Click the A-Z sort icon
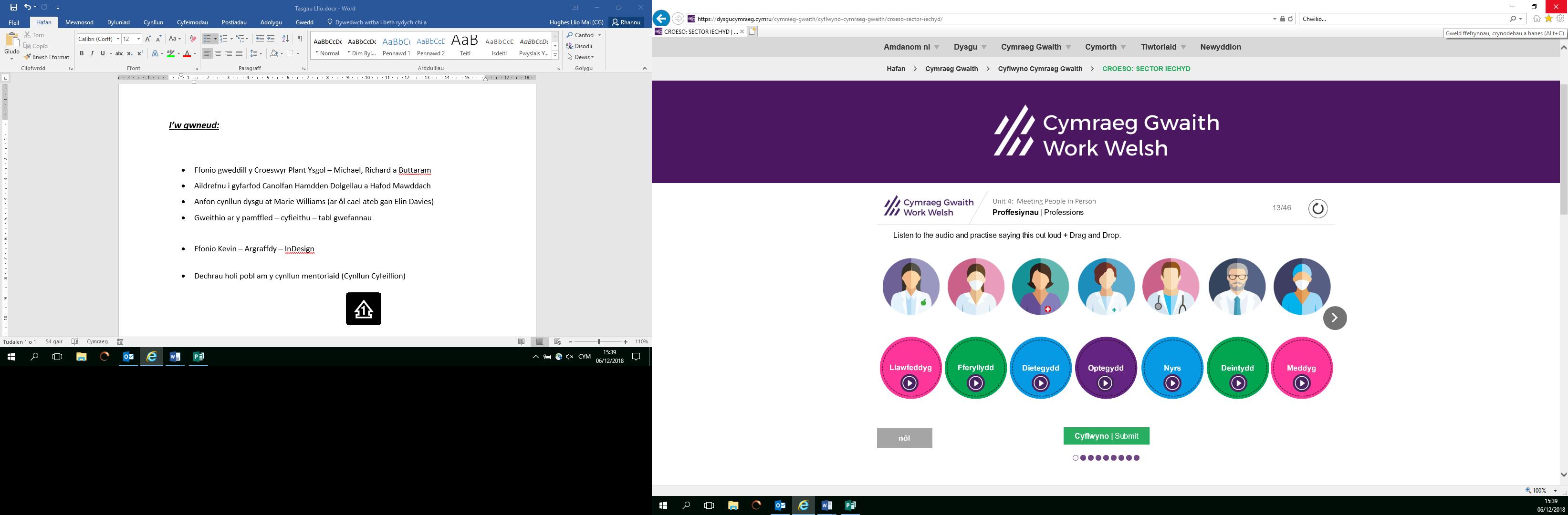 pyautogui.click(x=285, y=39)
